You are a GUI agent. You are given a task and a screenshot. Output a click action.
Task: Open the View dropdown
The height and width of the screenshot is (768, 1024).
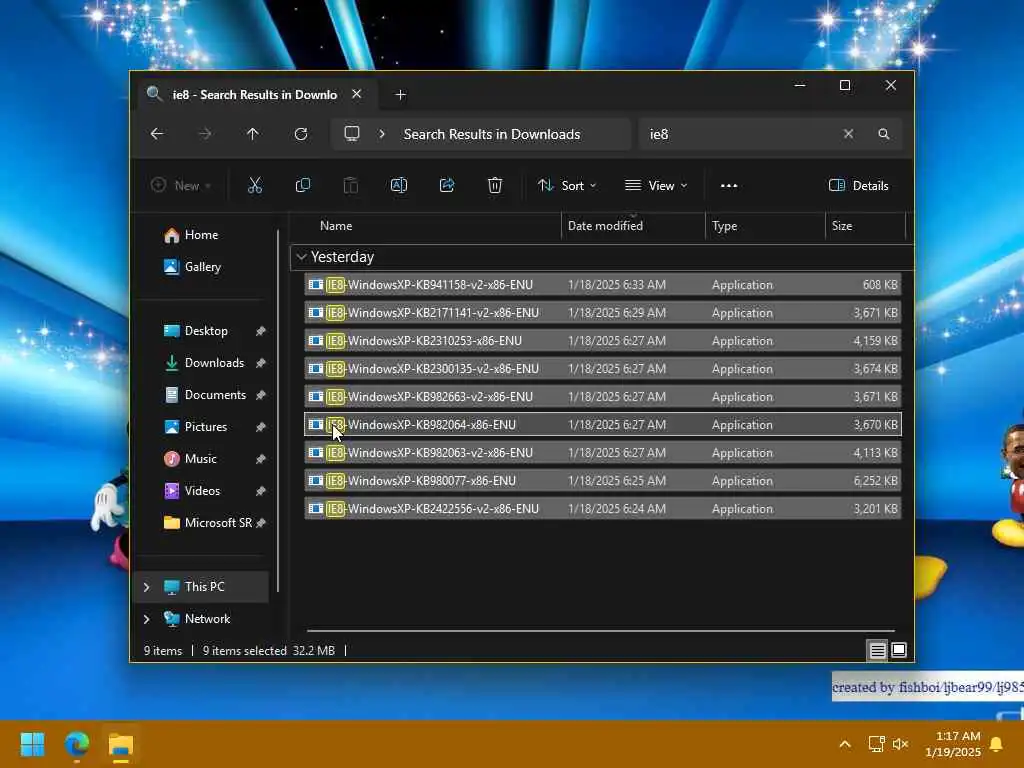pos(656,185)
